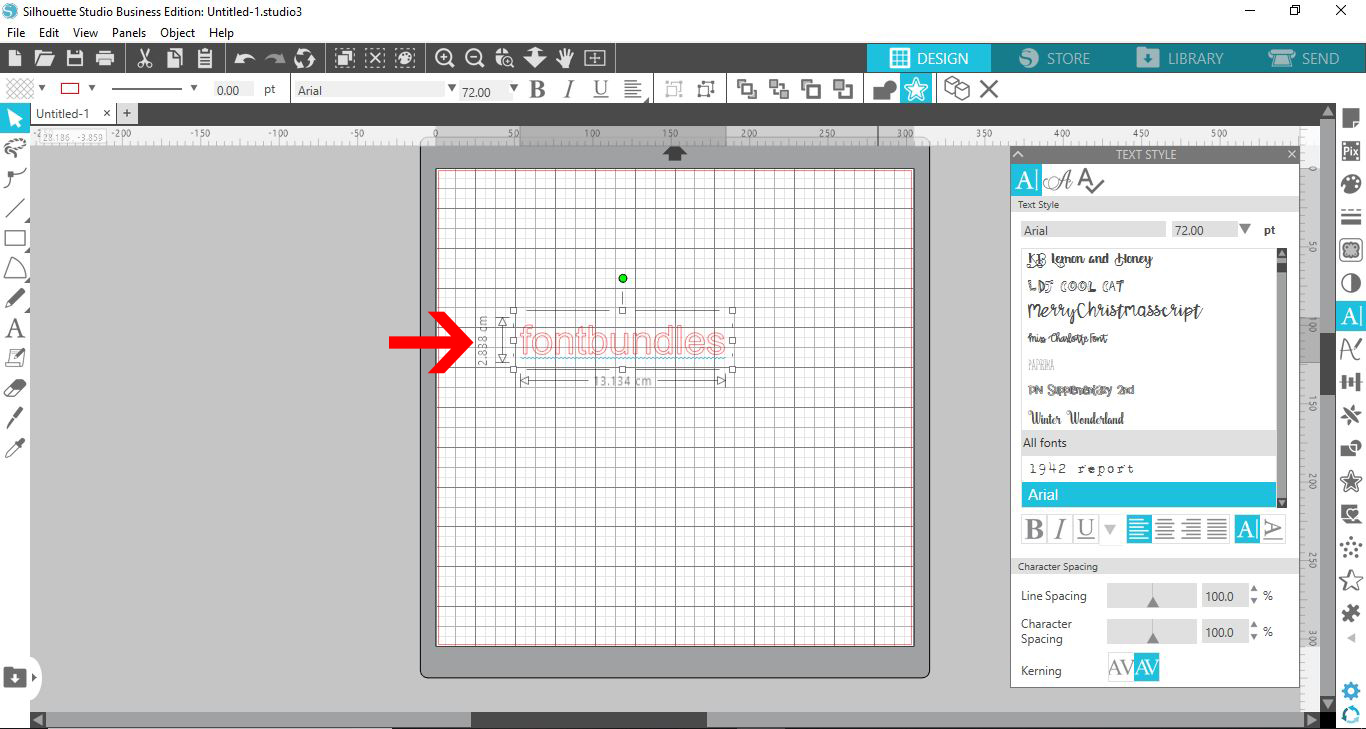Image resolution: width=1366 pixels, height=729 pixels.
Task: Toggle Underline in the Text Style panel
Action: (x=1085, y=529)
